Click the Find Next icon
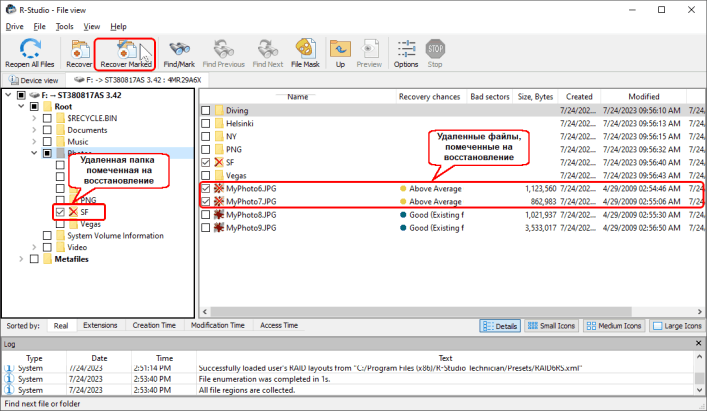 (x=268, y=49)
